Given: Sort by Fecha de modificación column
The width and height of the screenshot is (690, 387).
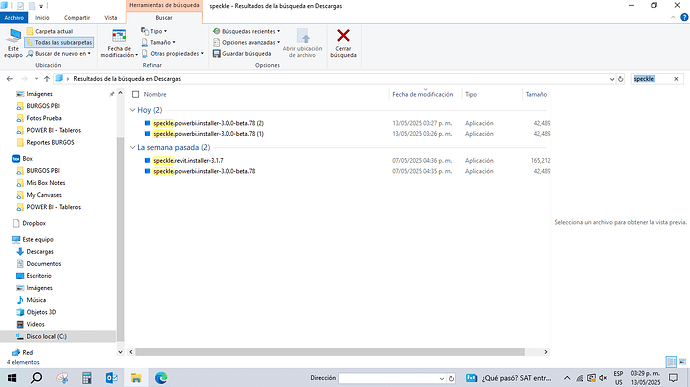Looking at the screenshot, I should coord(422,94).
